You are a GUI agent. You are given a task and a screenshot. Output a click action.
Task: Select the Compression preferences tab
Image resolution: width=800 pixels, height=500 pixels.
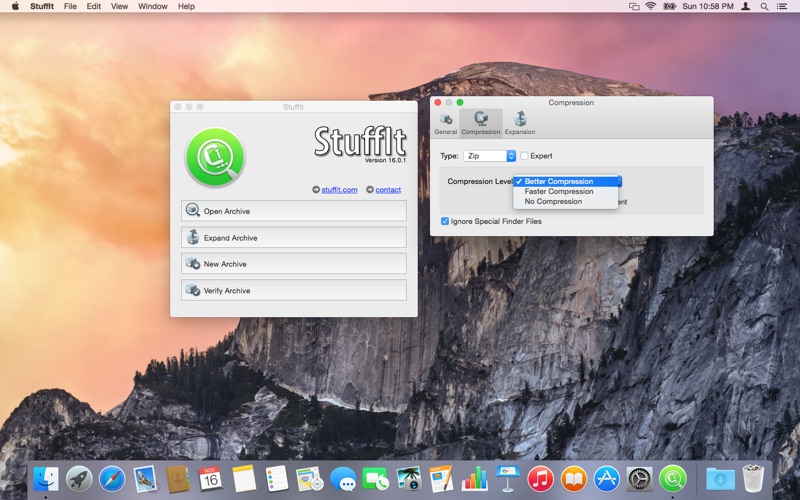click(481, 123)
